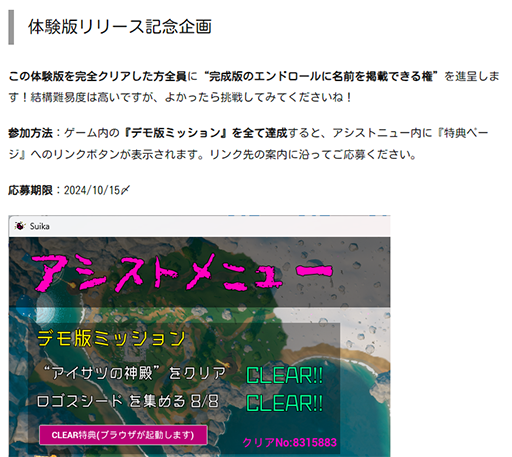Click the 2024/10/15 date text
This screenshot has height=457, width=512.
click(x=92, y=190)
